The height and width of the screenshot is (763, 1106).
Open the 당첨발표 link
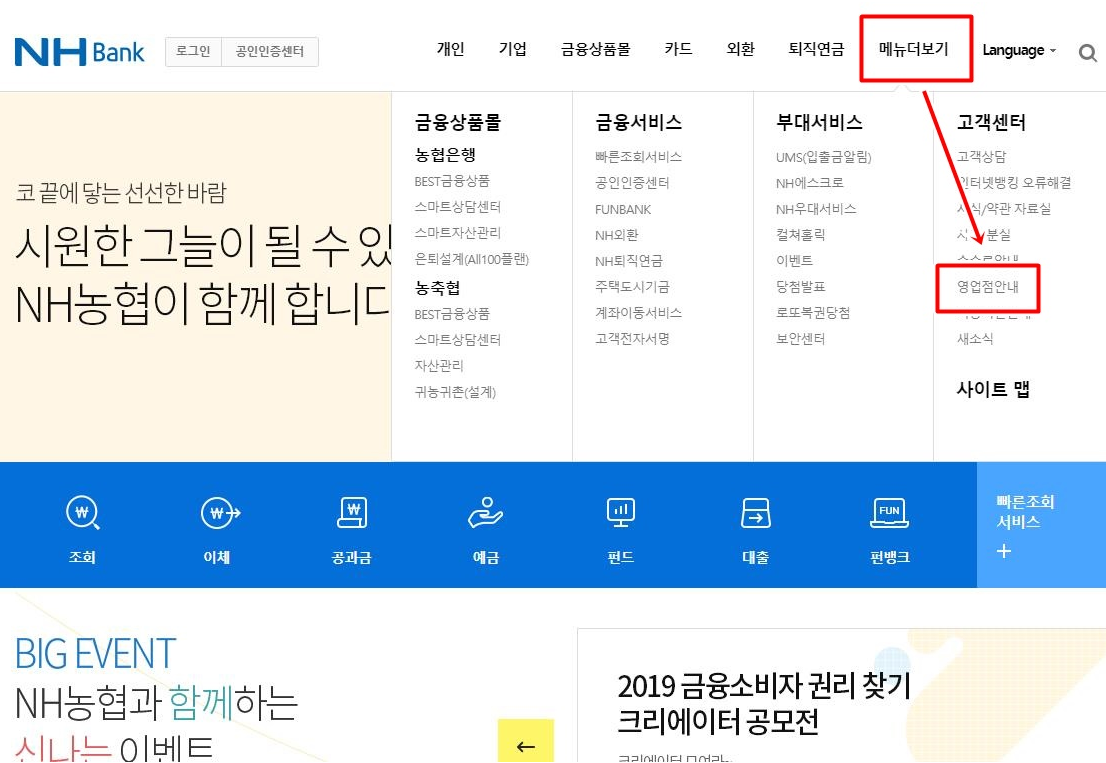click(800, 287)
